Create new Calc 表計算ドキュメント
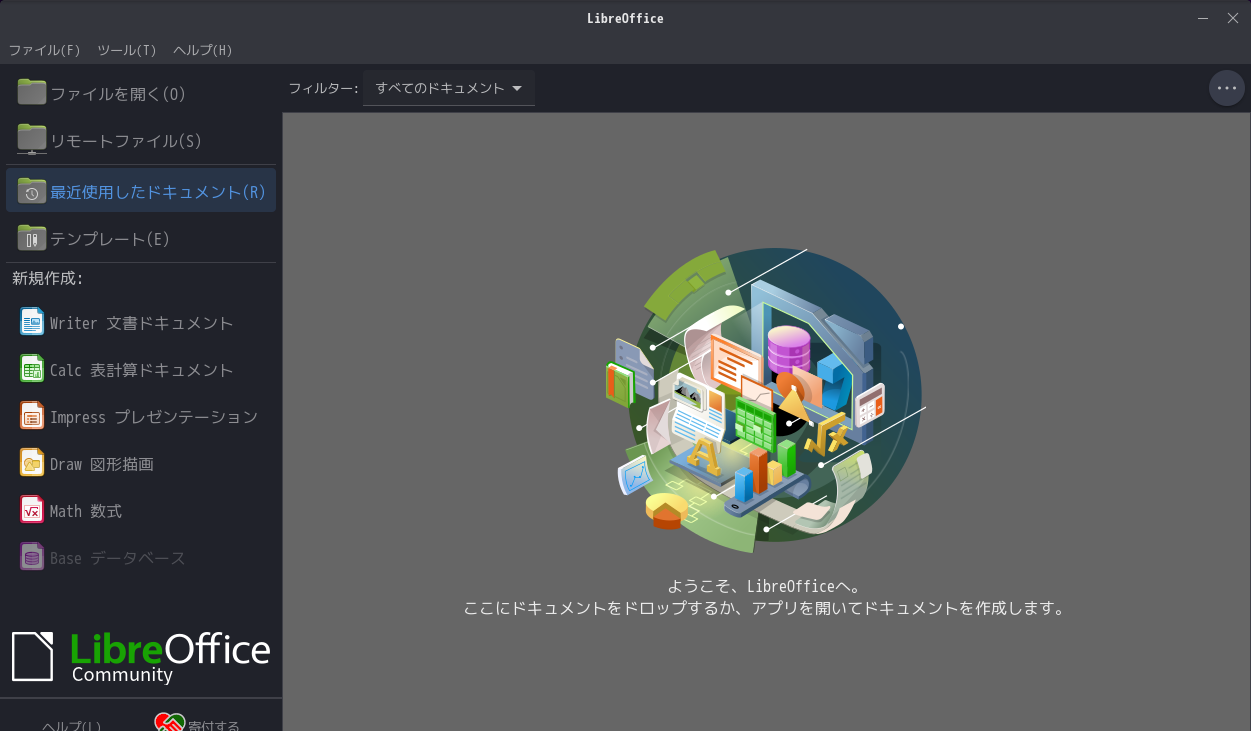 pos(141,369)
